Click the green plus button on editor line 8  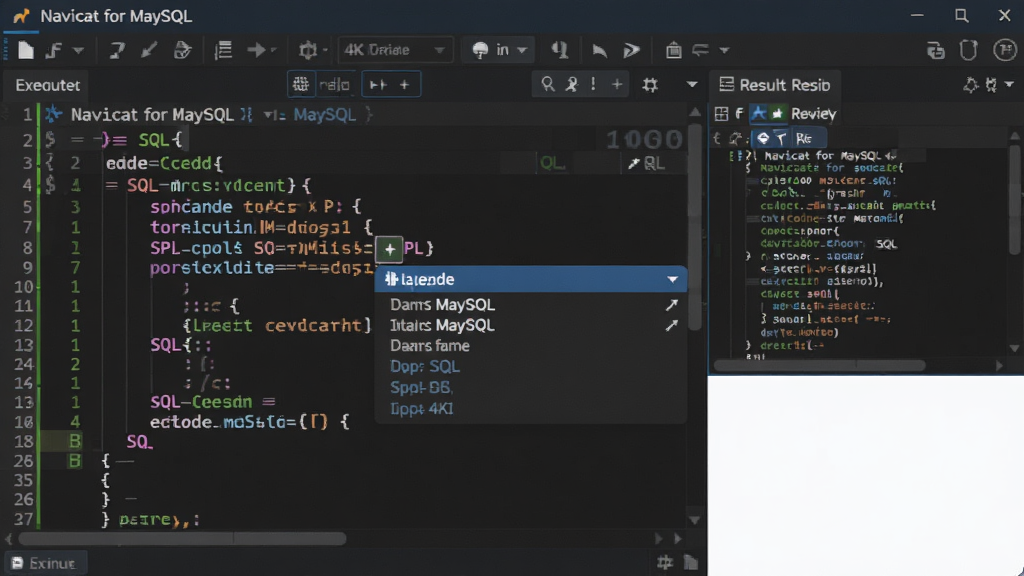[x=389, y=249]
